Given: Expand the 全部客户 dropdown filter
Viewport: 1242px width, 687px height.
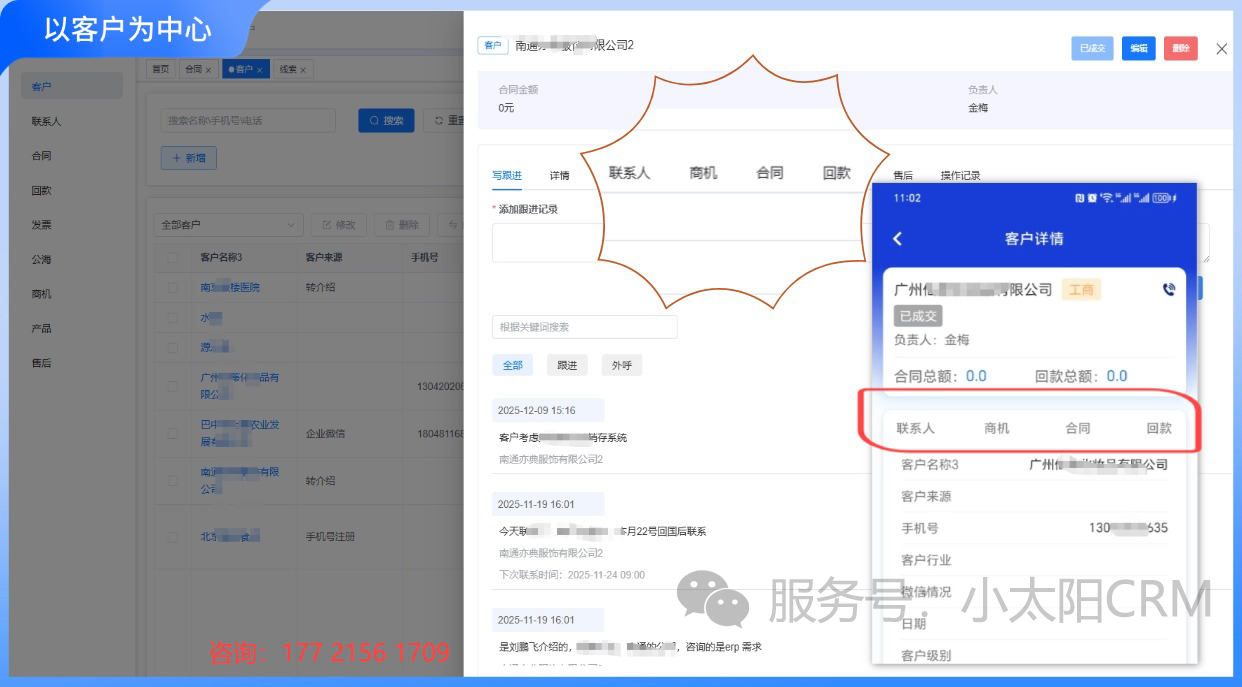Looking at the screenshot, I should (230, 225).
